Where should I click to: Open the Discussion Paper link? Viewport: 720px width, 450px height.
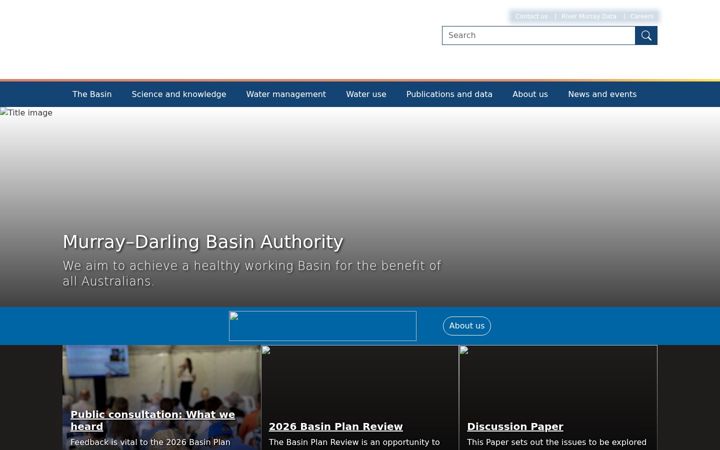coord(515,427)
